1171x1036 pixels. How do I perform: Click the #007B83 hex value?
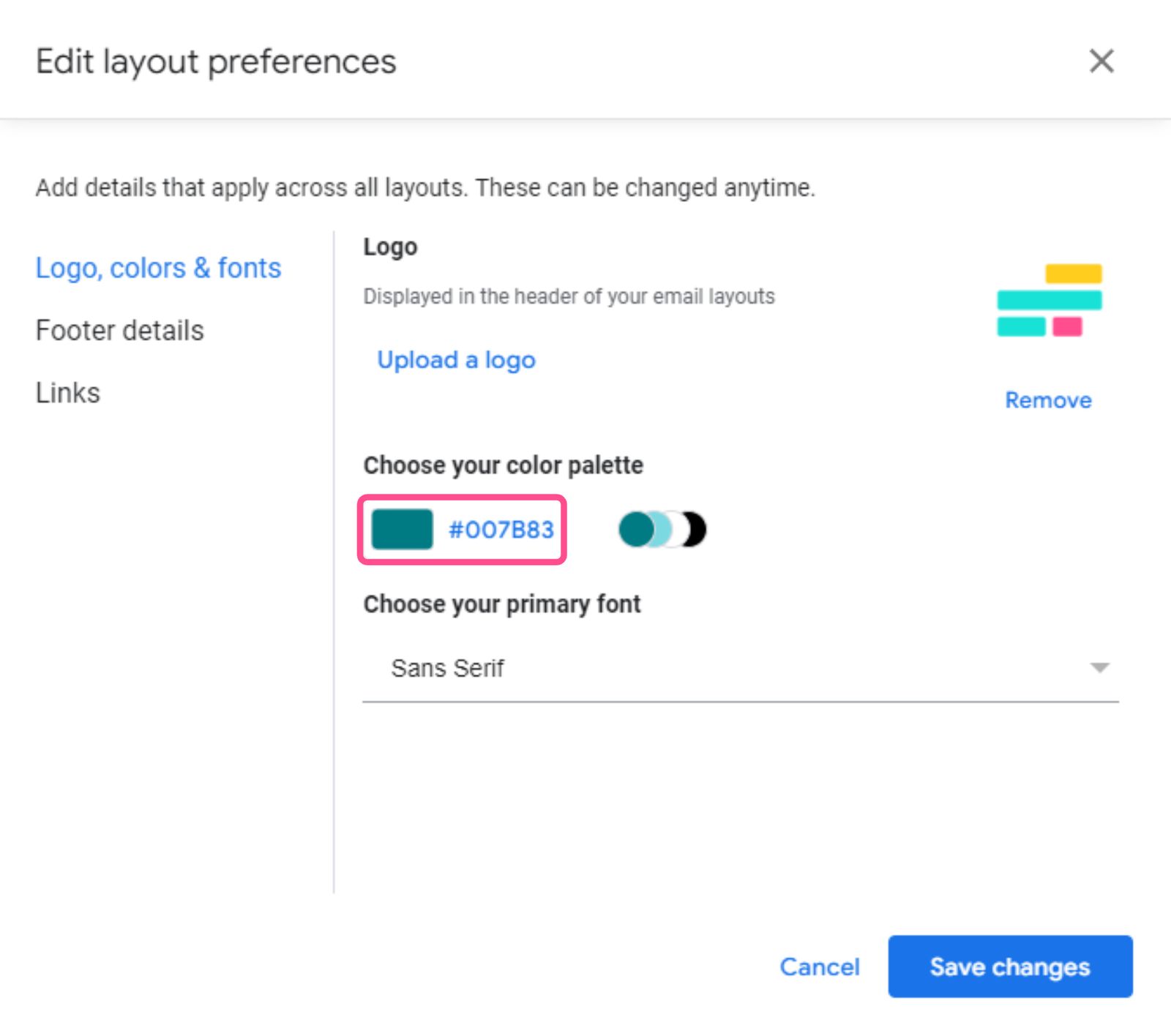(501, 530)
